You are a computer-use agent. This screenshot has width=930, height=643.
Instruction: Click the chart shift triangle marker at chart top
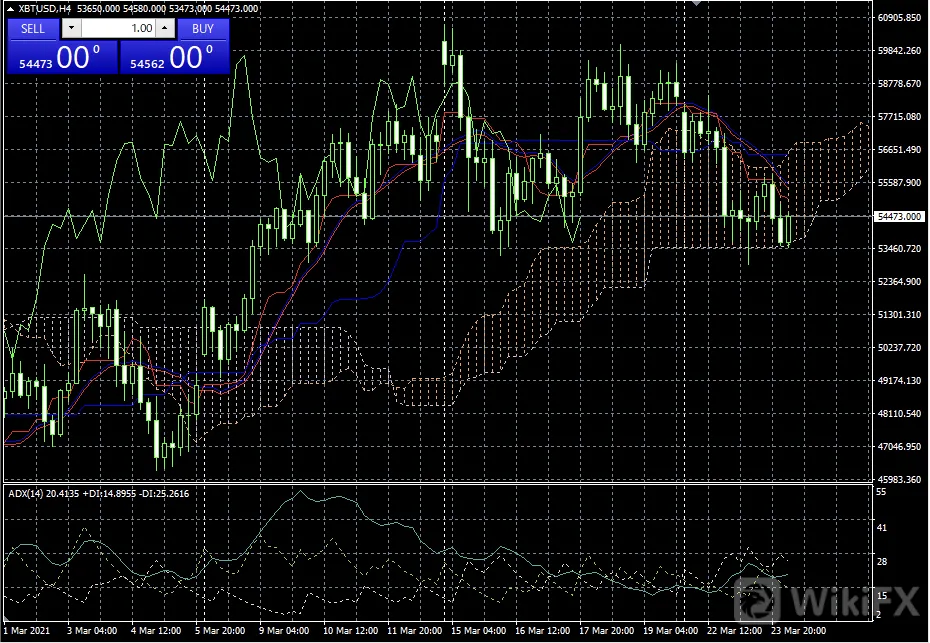point(697,3)
